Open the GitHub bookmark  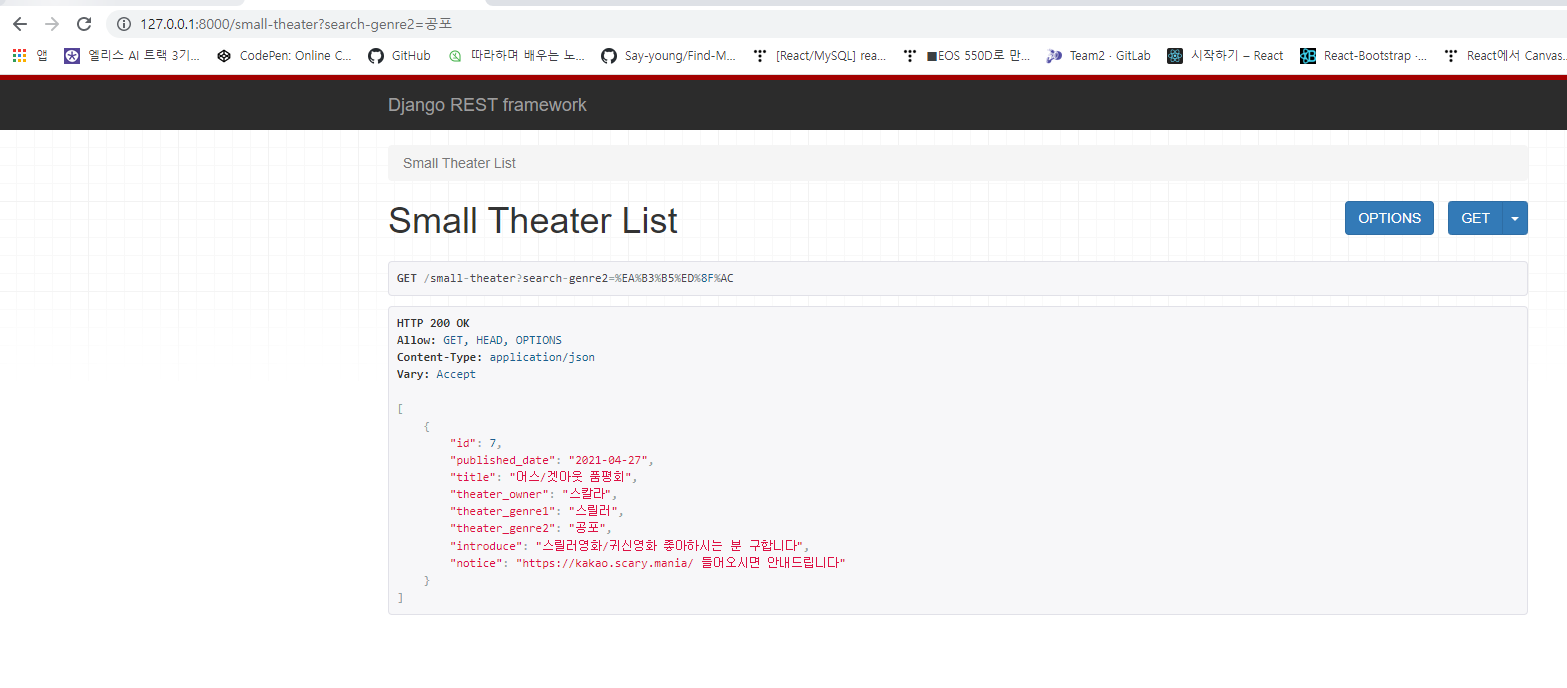399,56
